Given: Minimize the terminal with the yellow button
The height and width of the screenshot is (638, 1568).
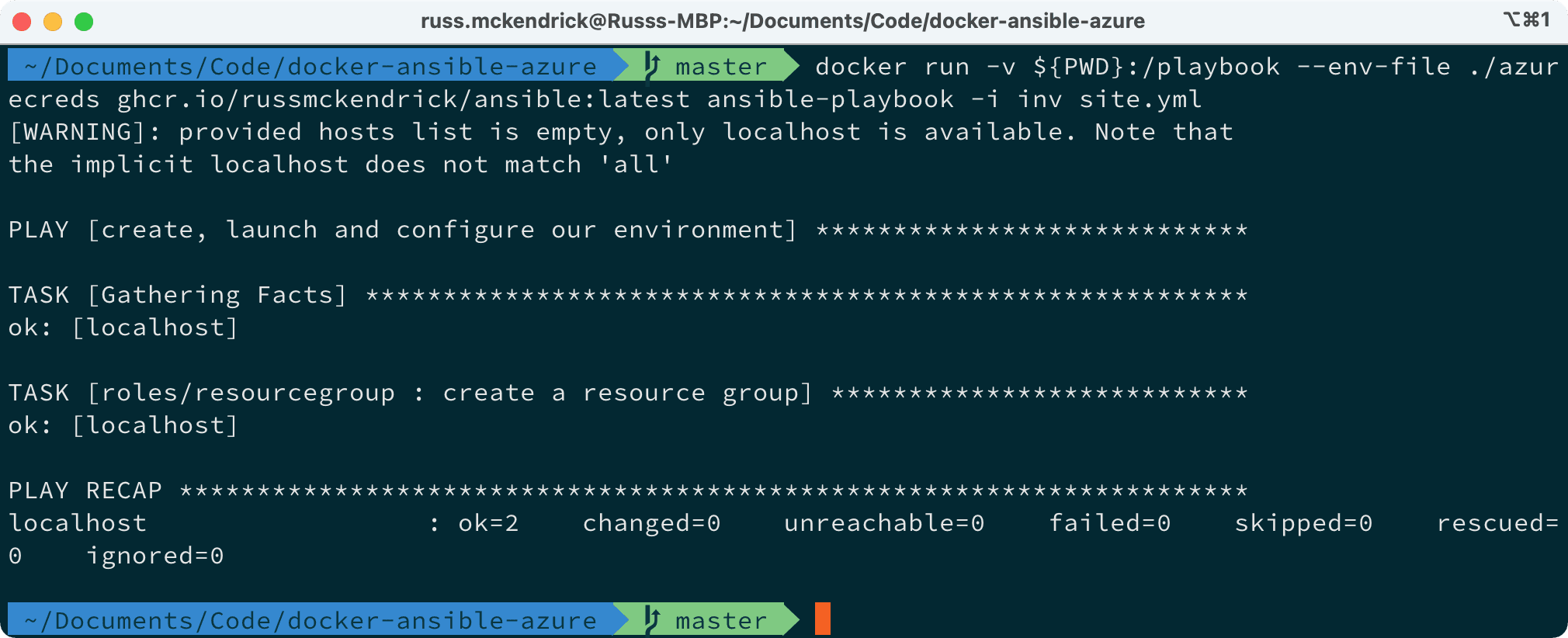Looking at the screenshot, I should point(53,21).
